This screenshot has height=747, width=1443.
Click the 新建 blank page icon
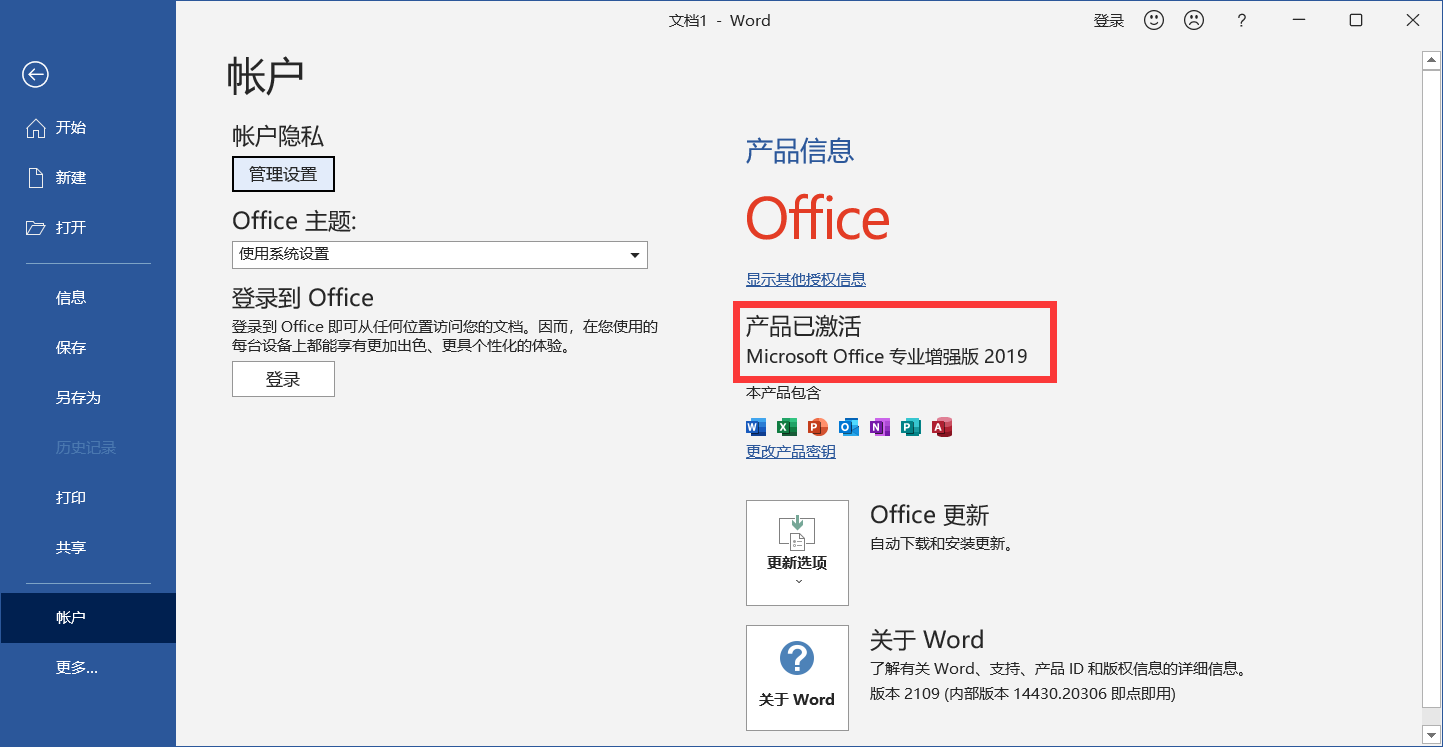[36, 178]
